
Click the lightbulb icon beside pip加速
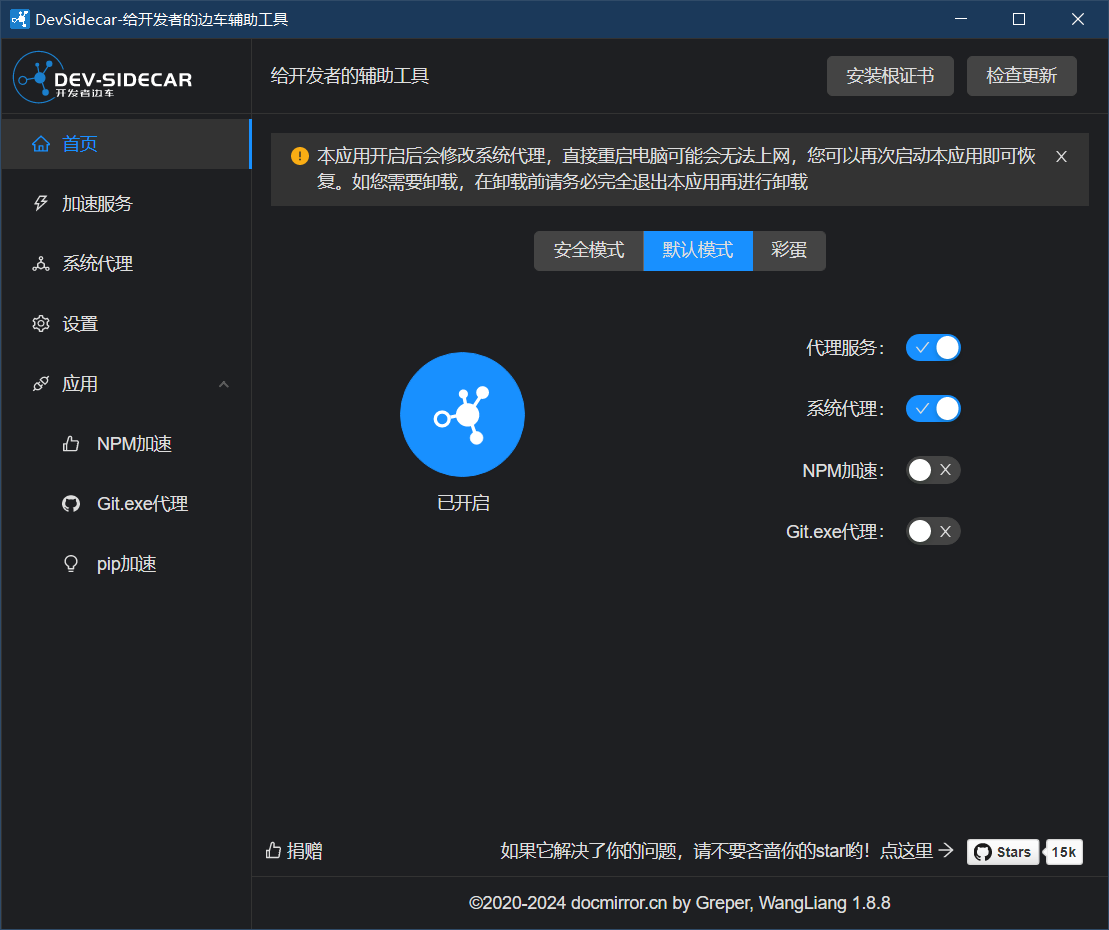(71, 564)
